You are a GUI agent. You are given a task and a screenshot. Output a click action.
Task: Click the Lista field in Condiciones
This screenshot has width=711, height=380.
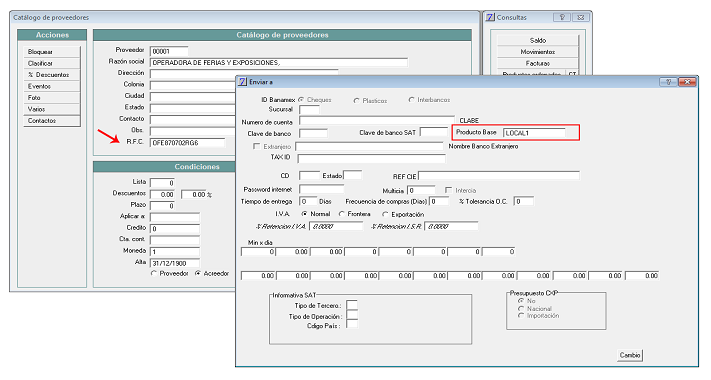point(162,183)
